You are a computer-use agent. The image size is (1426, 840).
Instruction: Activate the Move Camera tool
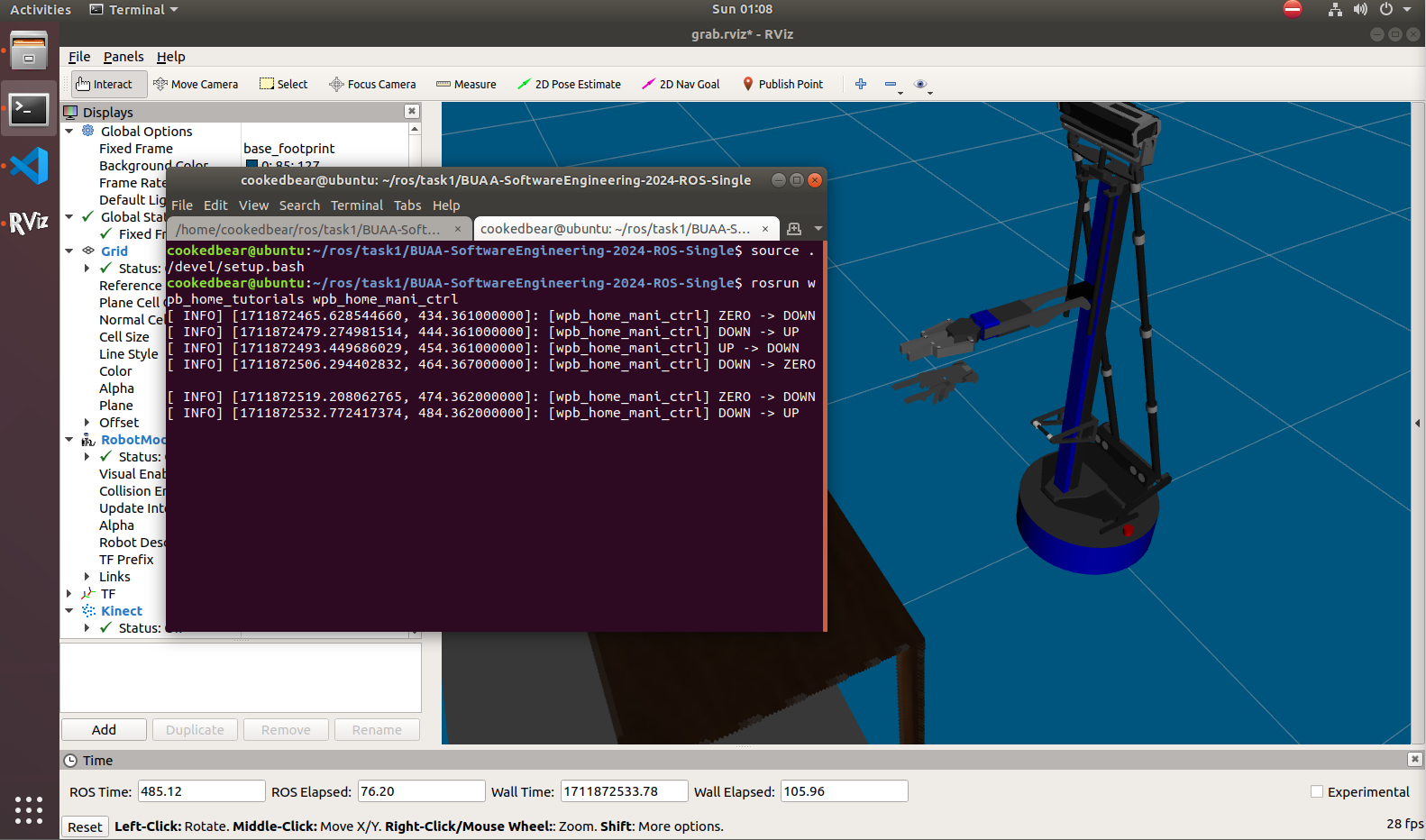[x=196, y=84]
